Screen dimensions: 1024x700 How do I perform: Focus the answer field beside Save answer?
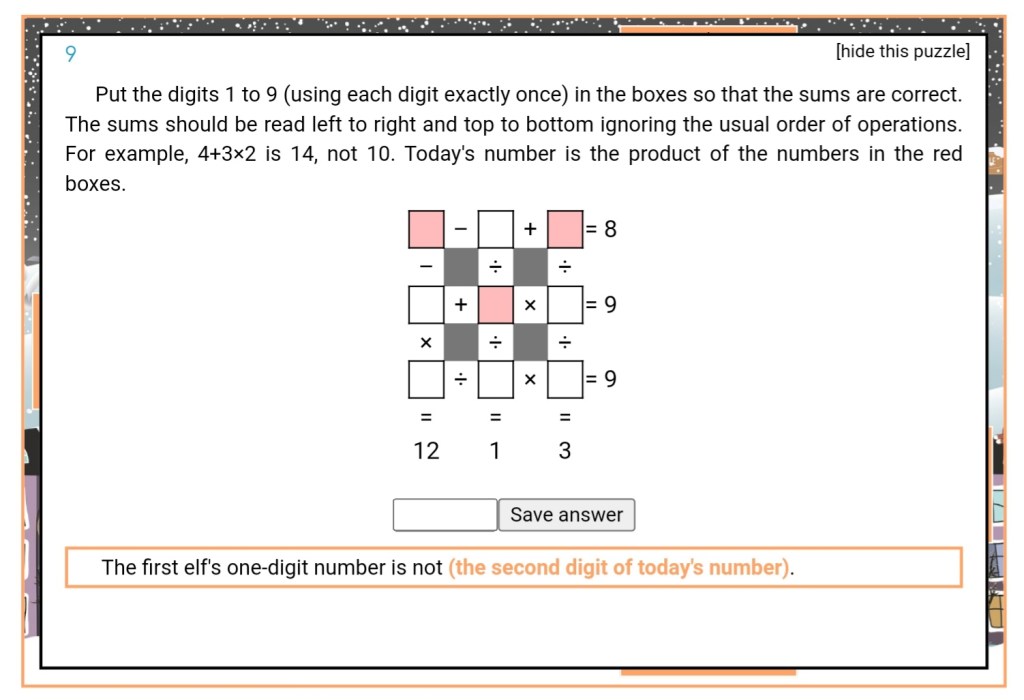pos(445,515)
